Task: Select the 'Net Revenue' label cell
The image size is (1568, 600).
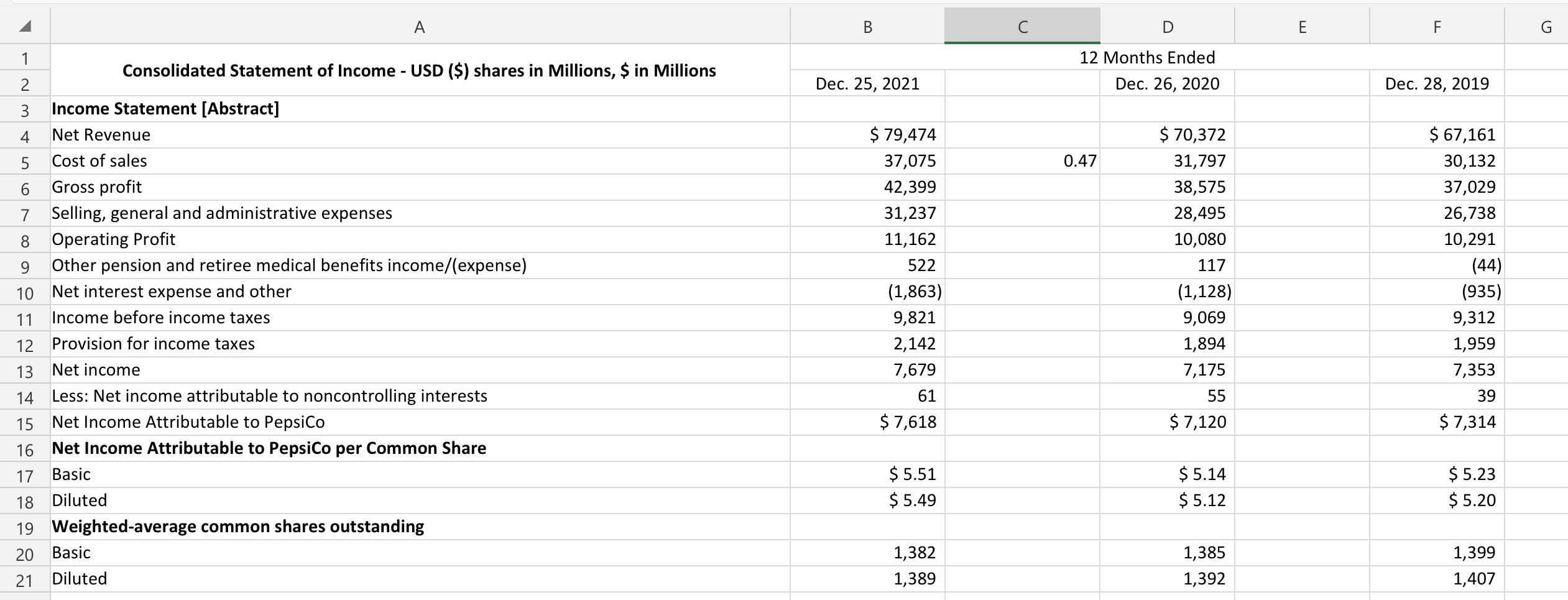Action: 420,135
